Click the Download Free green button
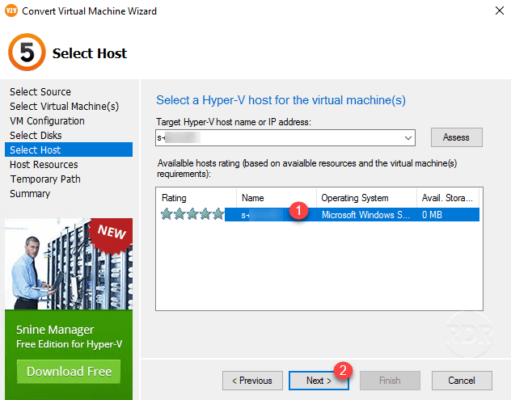511x400 pixels. point(69,371)
